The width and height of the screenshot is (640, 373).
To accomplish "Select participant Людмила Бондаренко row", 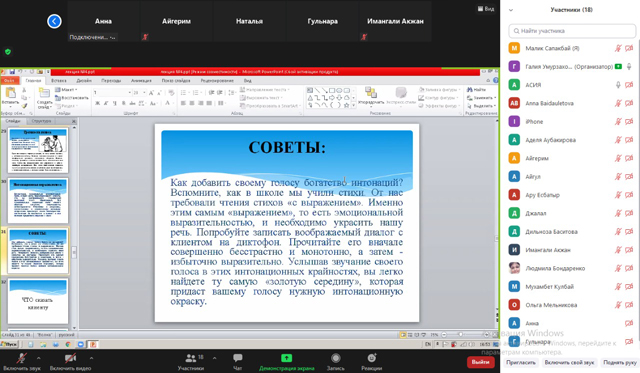I will pos(571,268).
